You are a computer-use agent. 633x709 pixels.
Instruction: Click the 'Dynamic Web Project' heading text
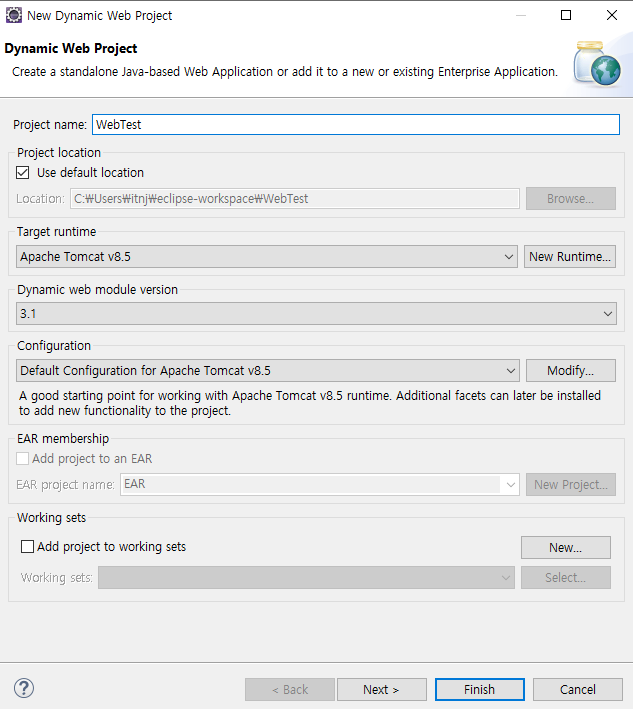click(71, 48)
